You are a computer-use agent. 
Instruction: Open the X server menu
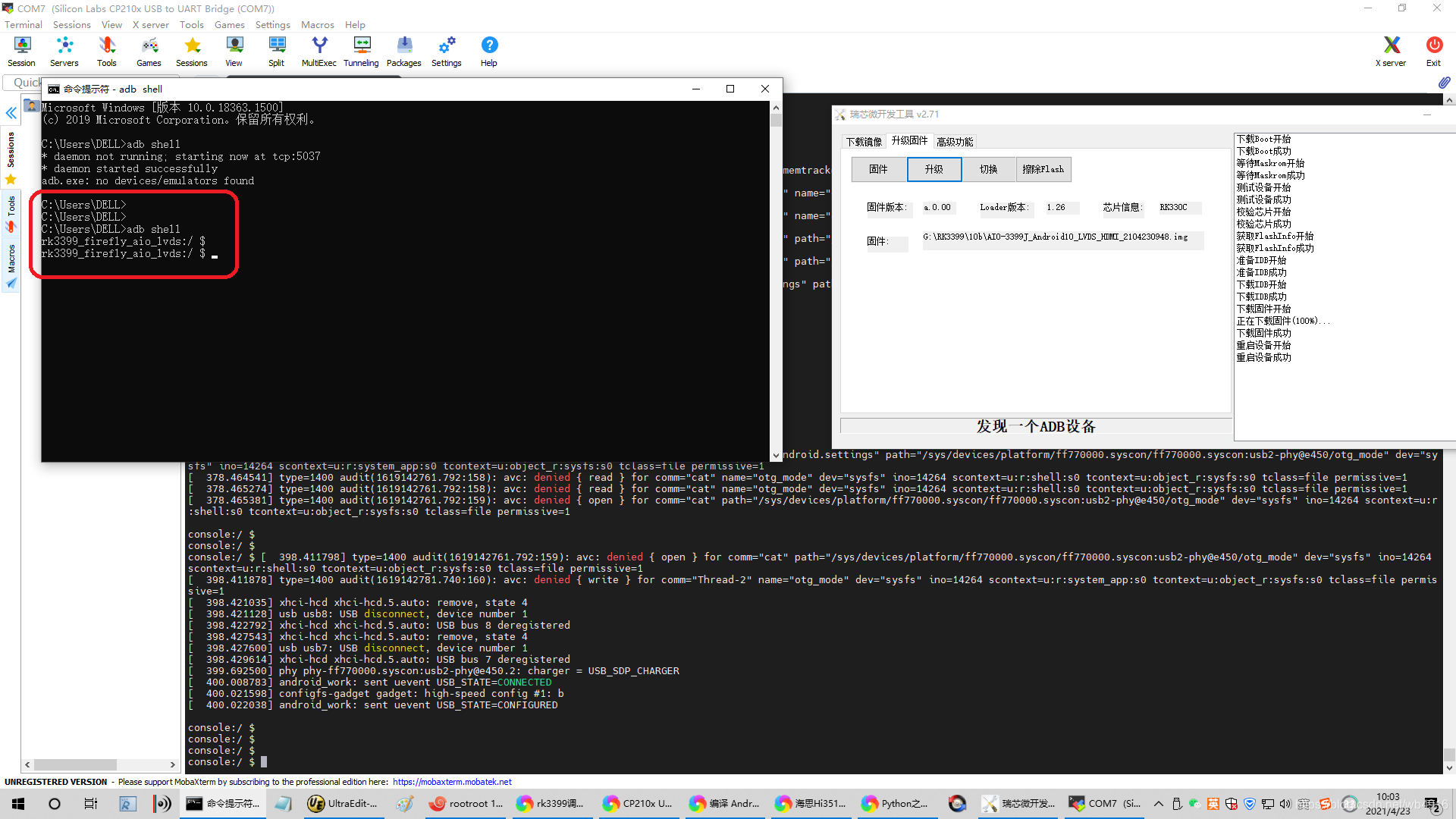pyautogui.click(x=150, y=24)
